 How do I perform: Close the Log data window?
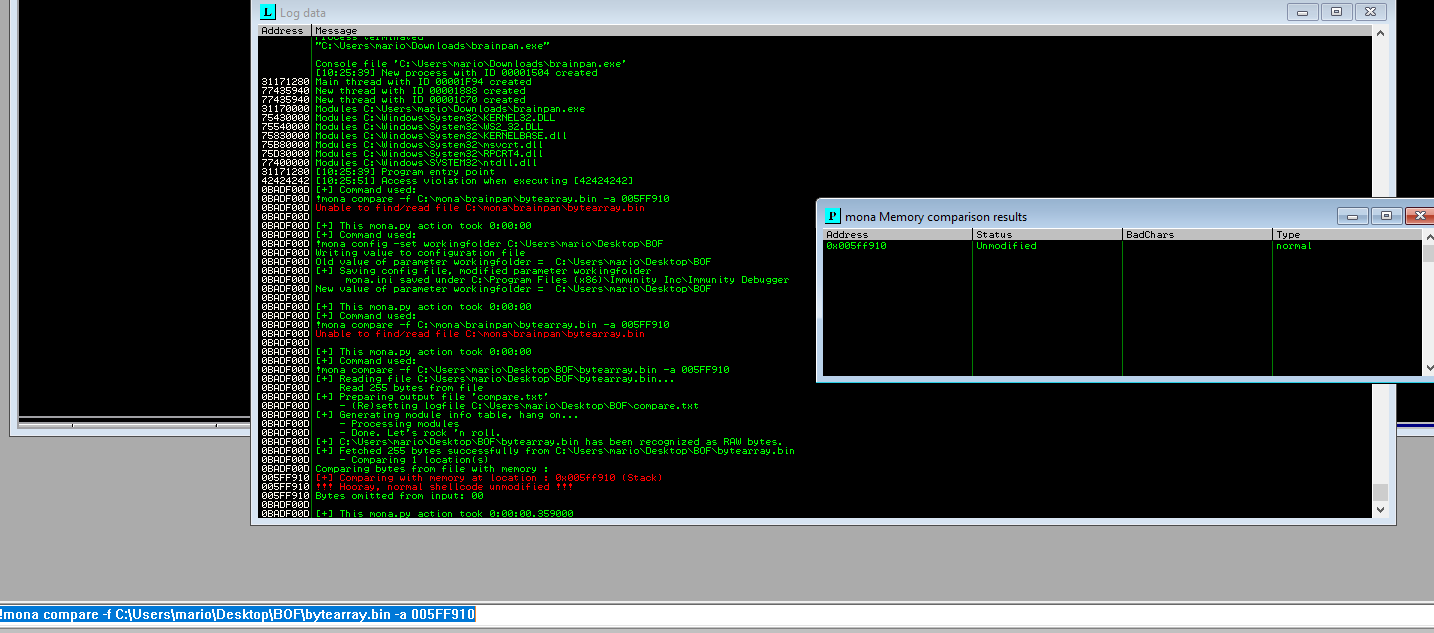coord(1371,12)
